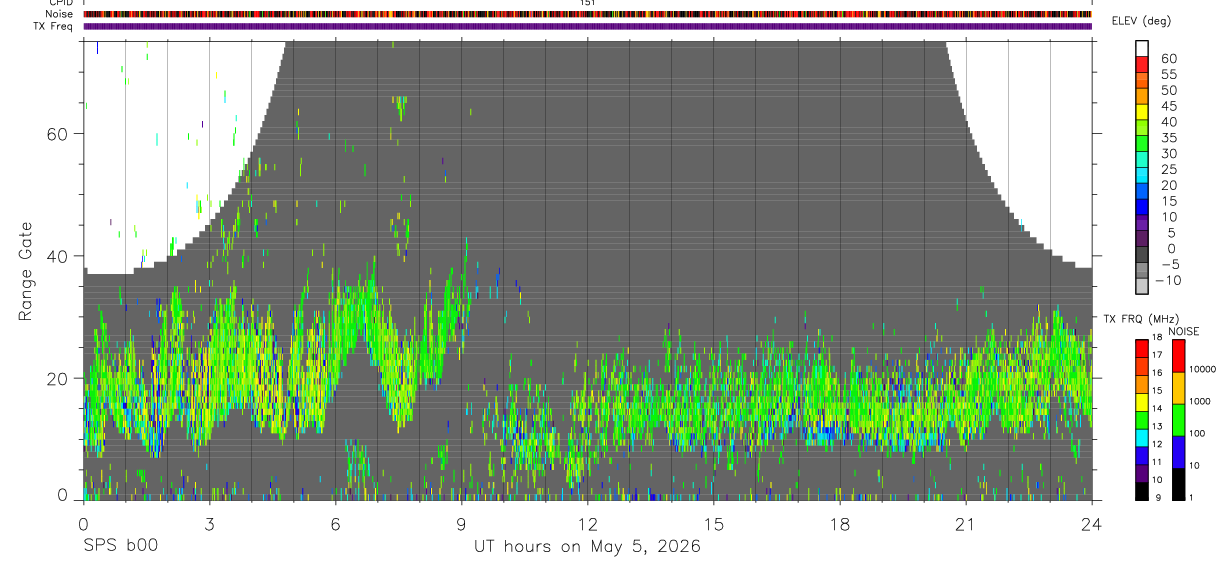Image resolution: width=1228 pixels, height=567 pixels.
Task: Click the 'NOISE' legend title
Action: (1184, 331)
